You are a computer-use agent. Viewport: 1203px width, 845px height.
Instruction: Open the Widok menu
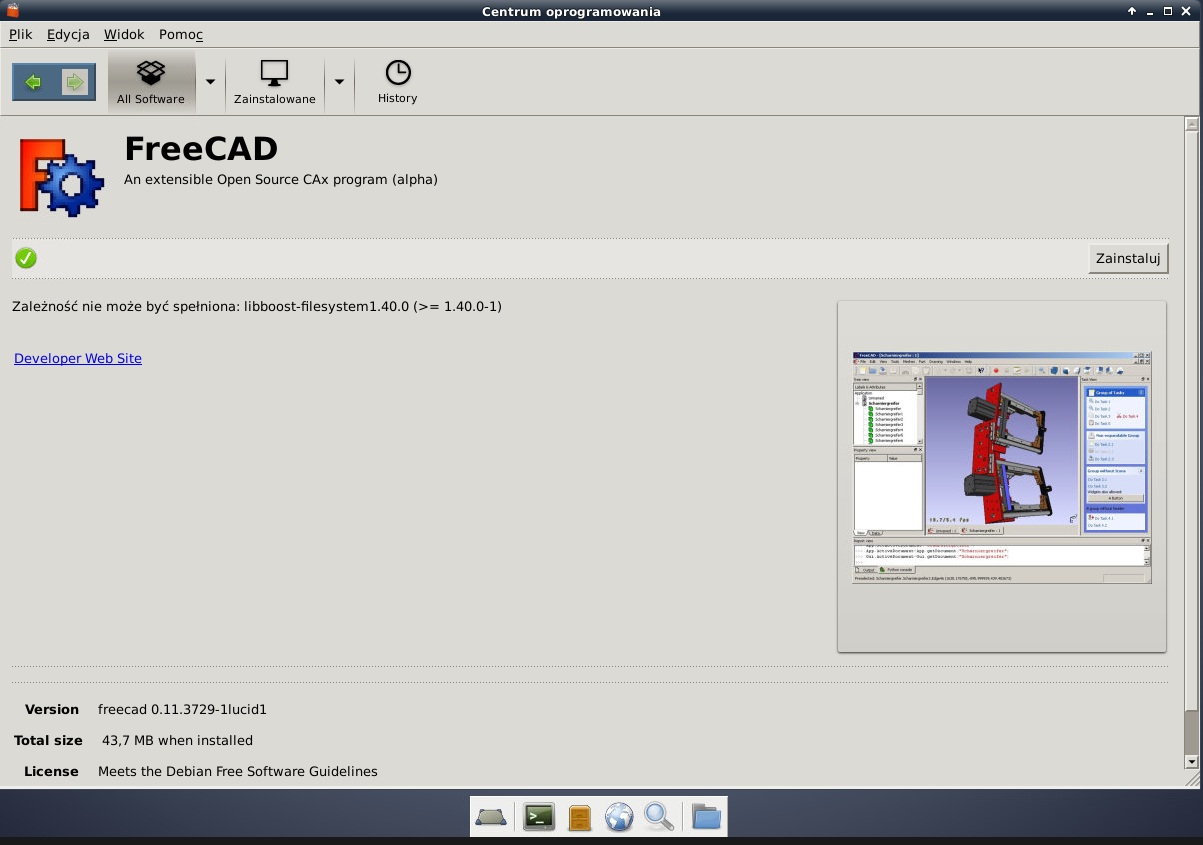tap(124, 34)
